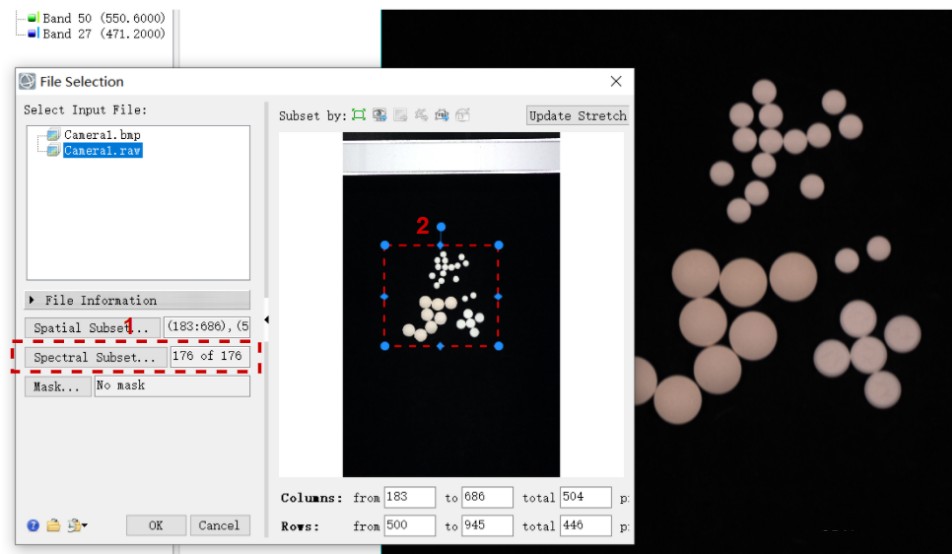Screen dimensions: 952x554
Task: Open the recent files dropdown icon
Action: 77,525
